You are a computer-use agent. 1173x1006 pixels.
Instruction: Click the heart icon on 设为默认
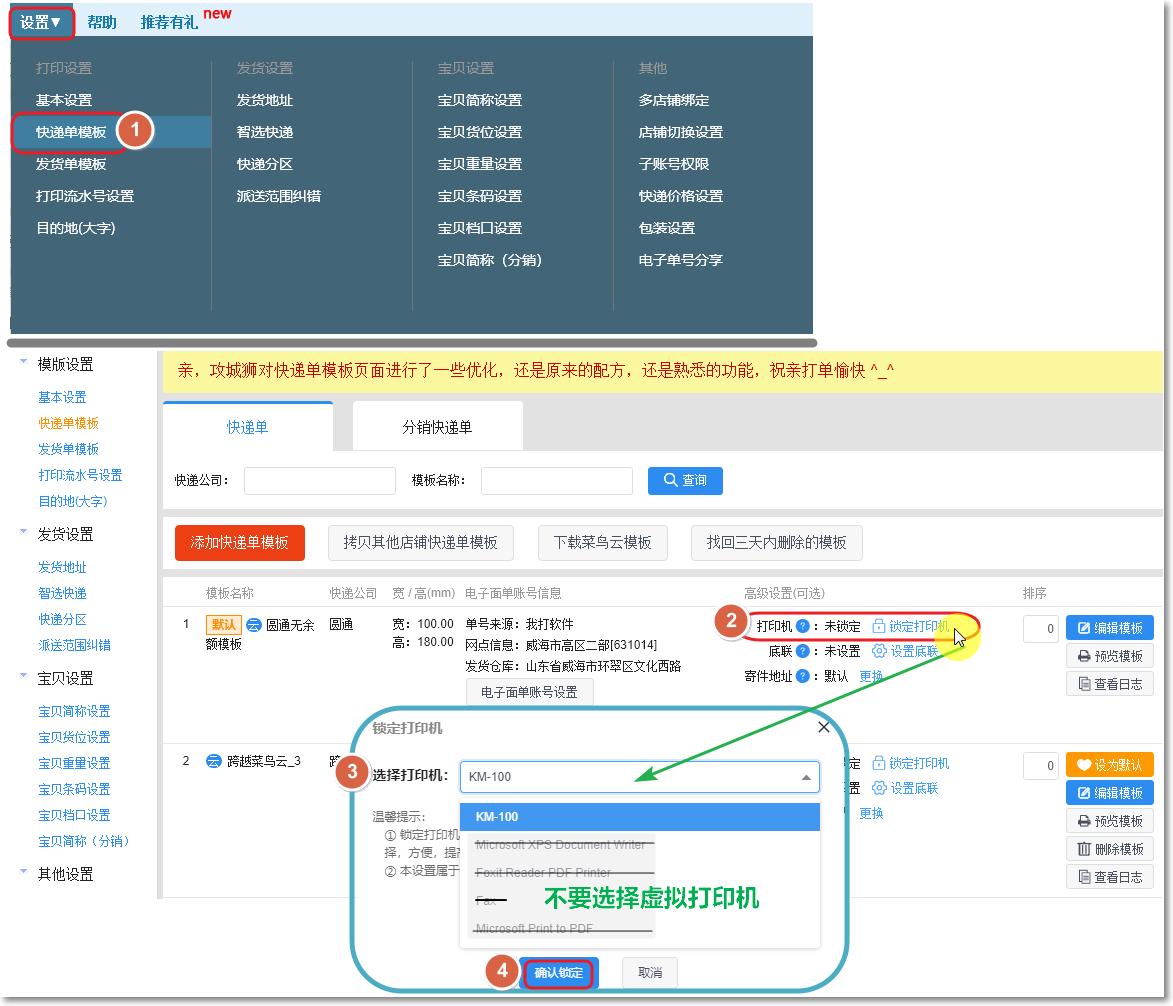pos(1084,765)
